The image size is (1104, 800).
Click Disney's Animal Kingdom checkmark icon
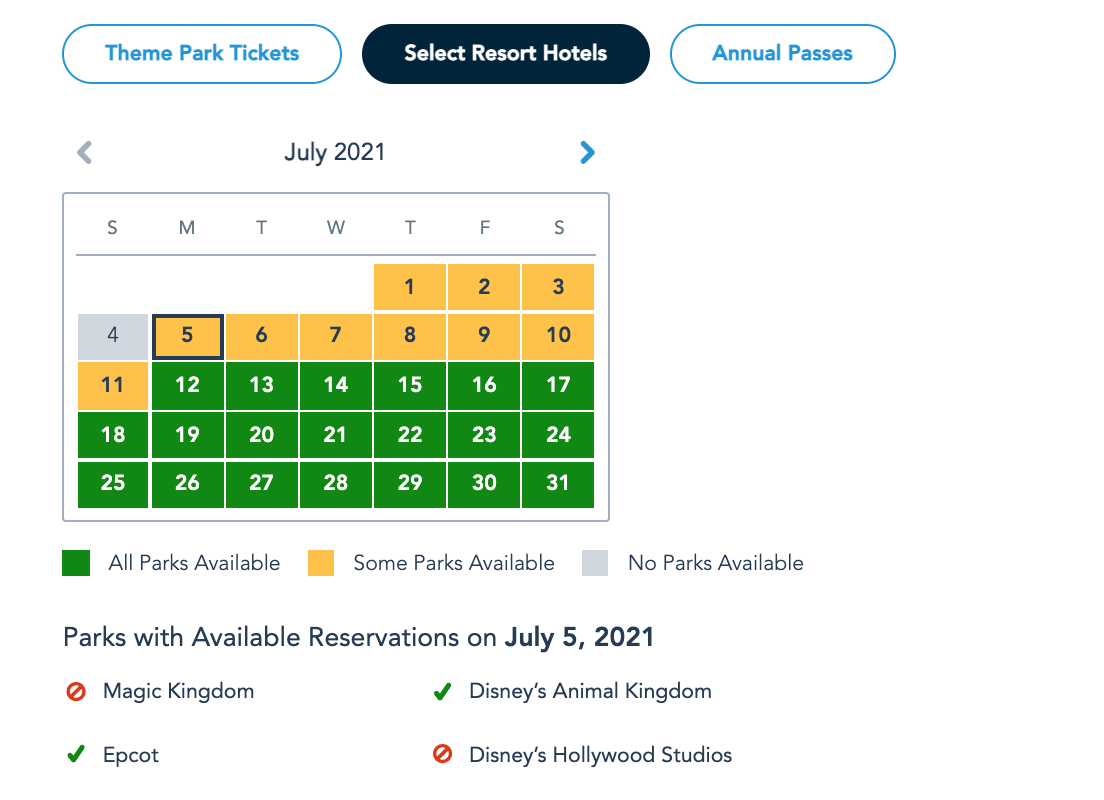[442, 691]
